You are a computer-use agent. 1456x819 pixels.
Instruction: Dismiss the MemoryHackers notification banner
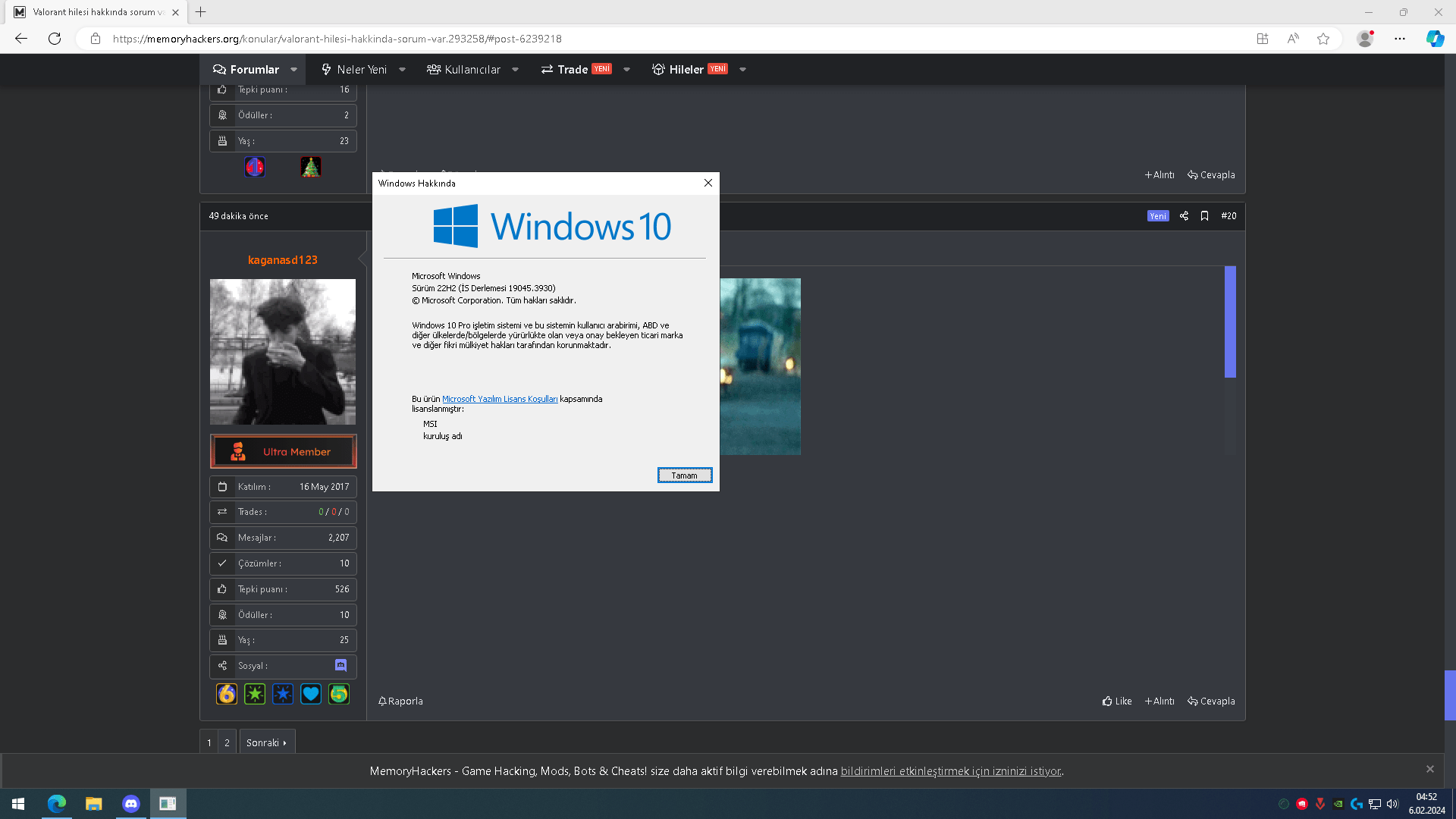pos(1430,769)
